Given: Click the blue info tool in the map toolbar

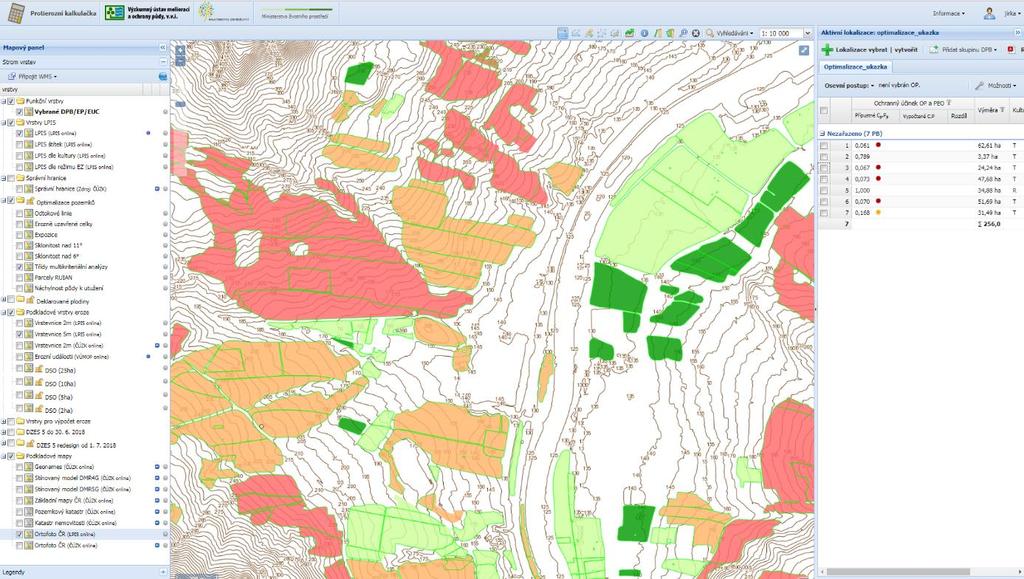Looking at the screenshot, I should tap(644, 33).
